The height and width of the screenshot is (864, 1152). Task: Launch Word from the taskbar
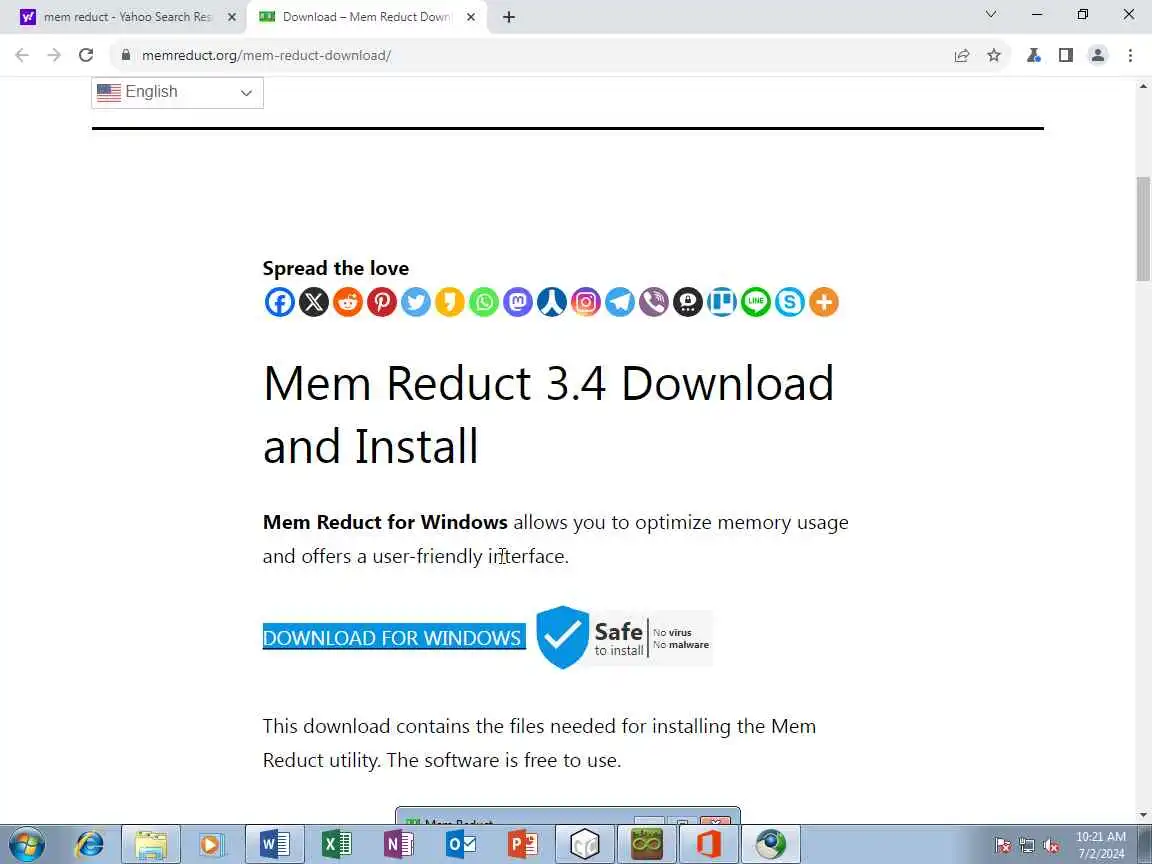275,845
